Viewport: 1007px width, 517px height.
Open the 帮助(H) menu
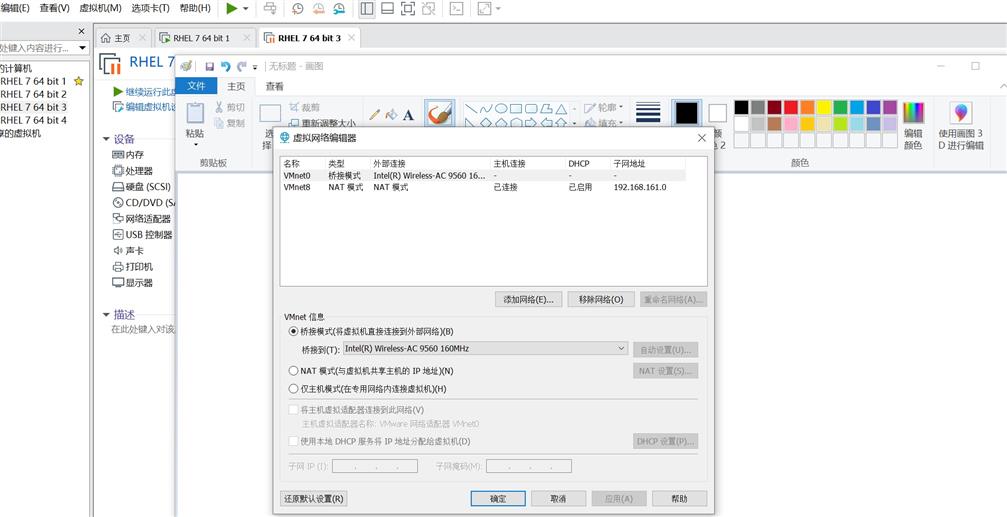(x=195, y=8)
